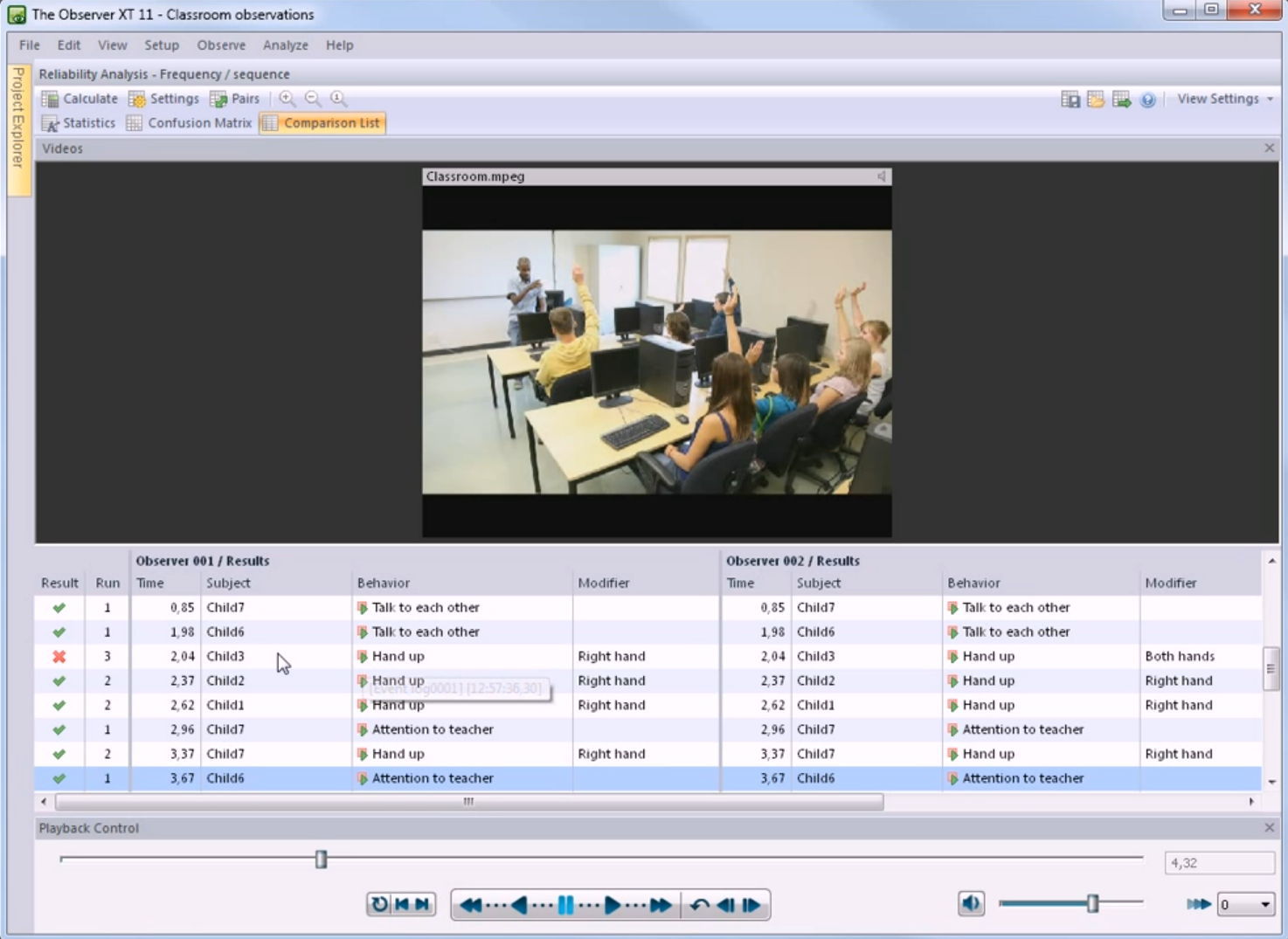The width and height of the screenshot is (1288, 939).
Task: Zoom out using the magnifier minus icon
Action: tap(313, 99)
